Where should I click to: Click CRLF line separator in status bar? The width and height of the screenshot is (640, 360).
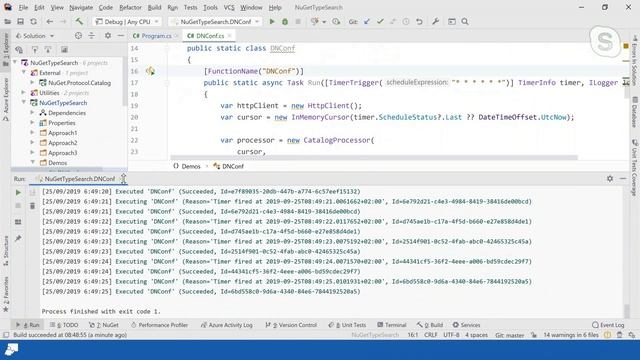coord(431,335)
